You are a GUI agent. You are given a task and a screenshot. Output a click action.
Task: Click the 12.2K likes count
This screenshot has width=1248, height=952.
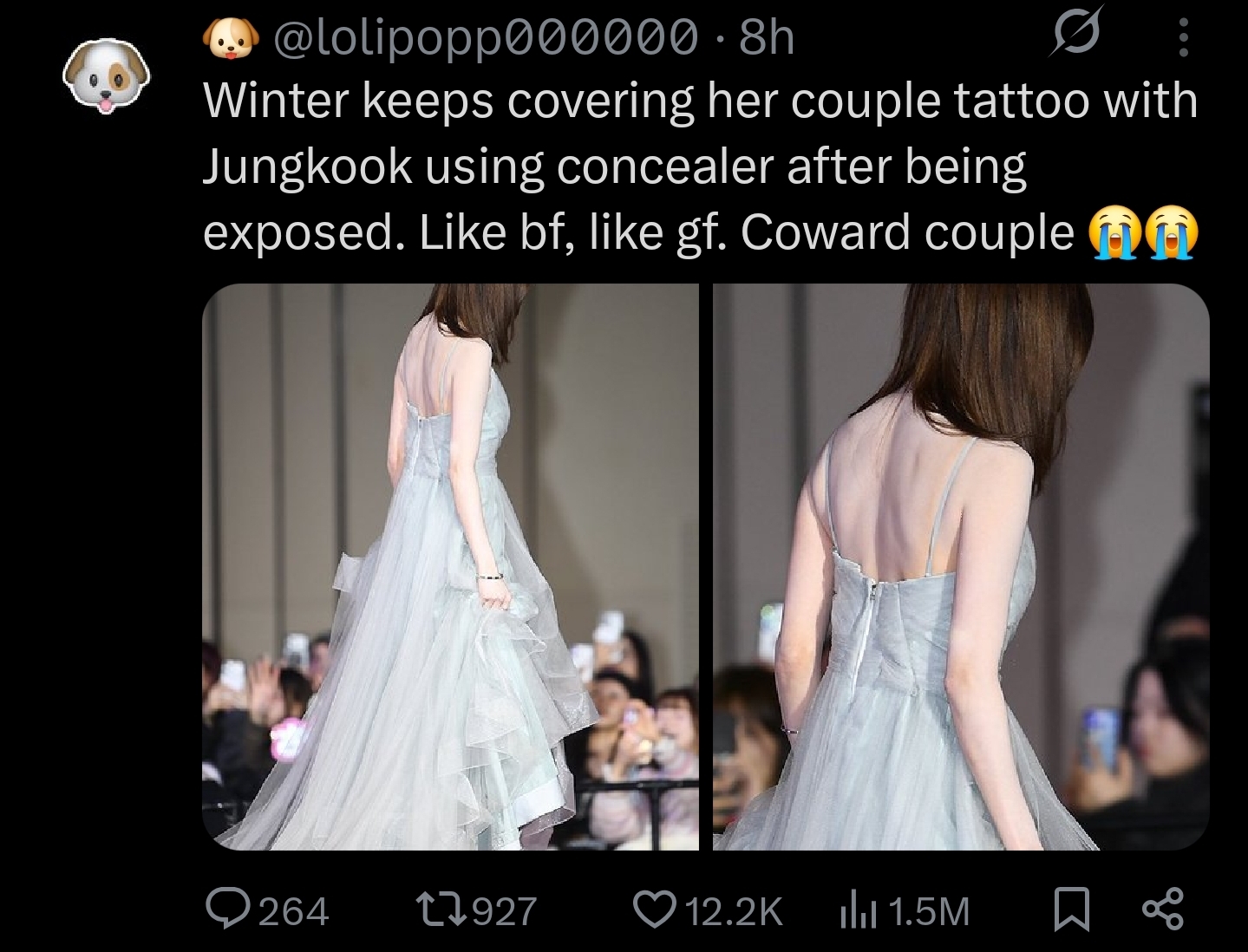pos(734,911)
